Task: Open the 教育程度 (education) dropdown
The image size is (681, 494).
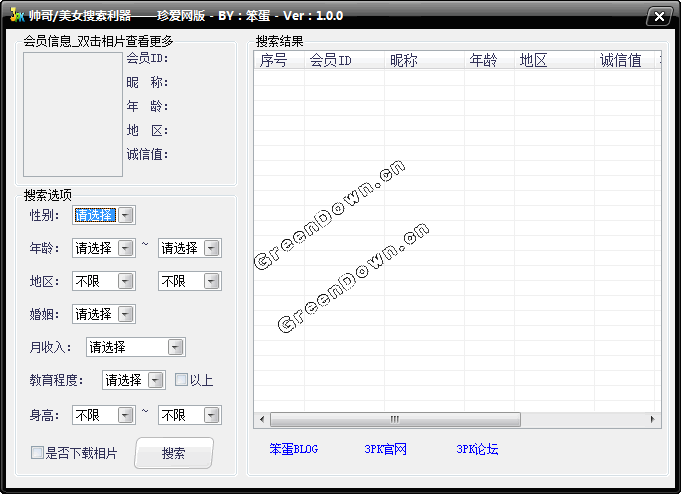Action: point(134,380)
